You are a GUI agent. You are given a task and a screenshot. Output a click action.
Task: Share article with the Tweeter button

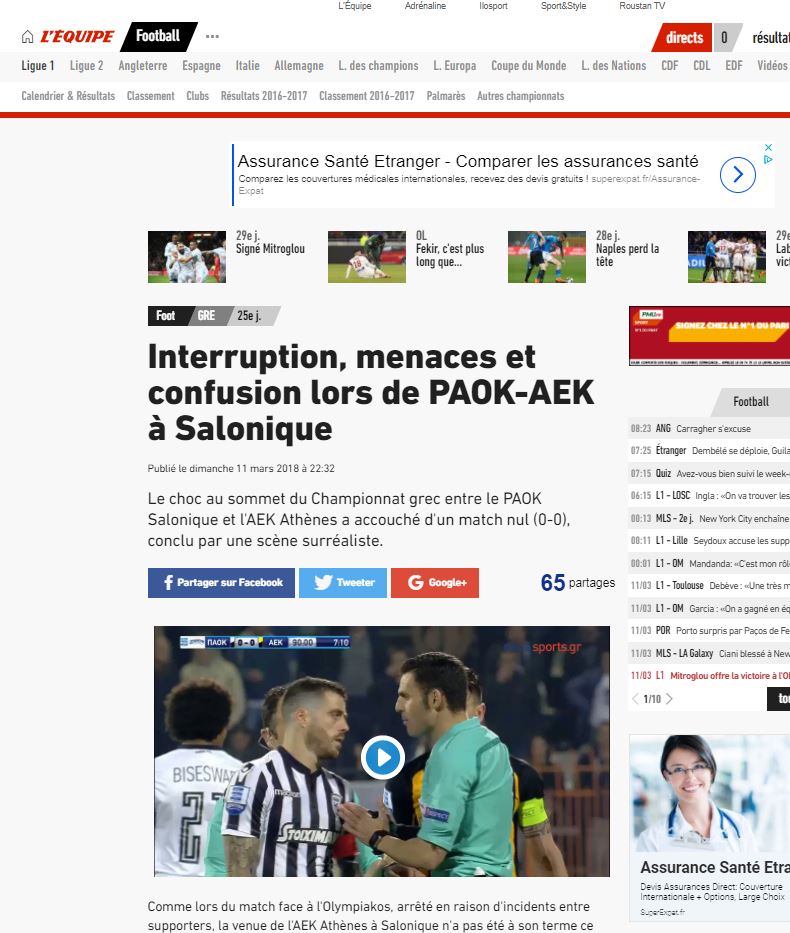coord(343,583)
